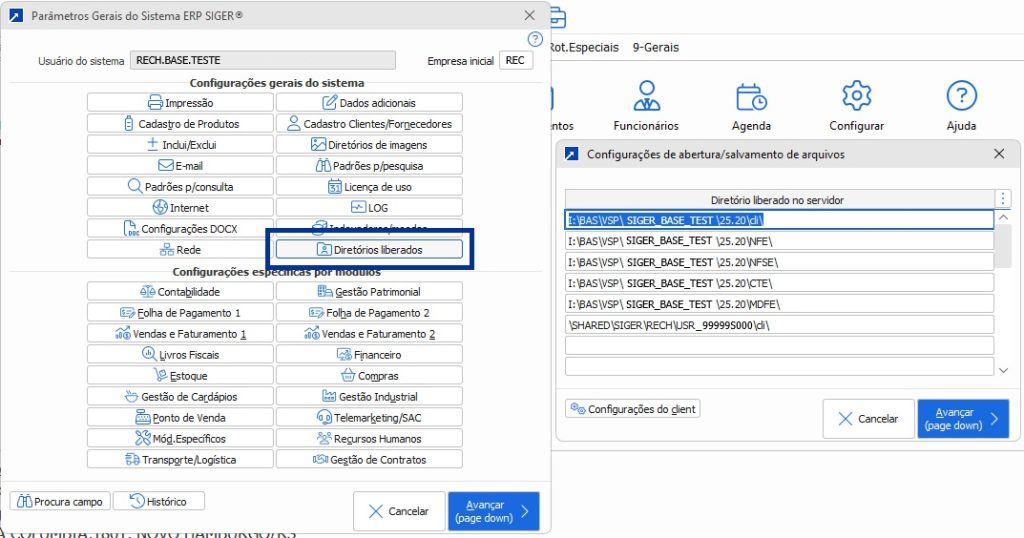Open Gestão Industrial settings
Viewport: 1024px width, 538px height.
(x=369, y=396)
